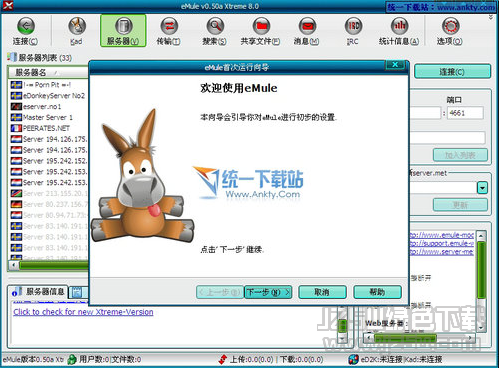
Task: Click the eD2K connection globe status icon
Action: pyautogui.click(x=353, y=359)
